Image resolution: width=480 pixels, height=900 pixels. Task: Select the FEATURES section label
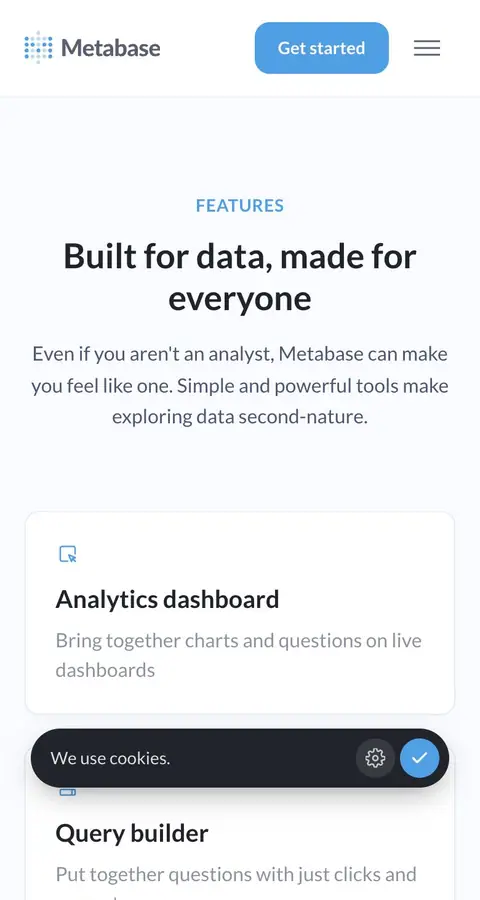click(240, 205)
